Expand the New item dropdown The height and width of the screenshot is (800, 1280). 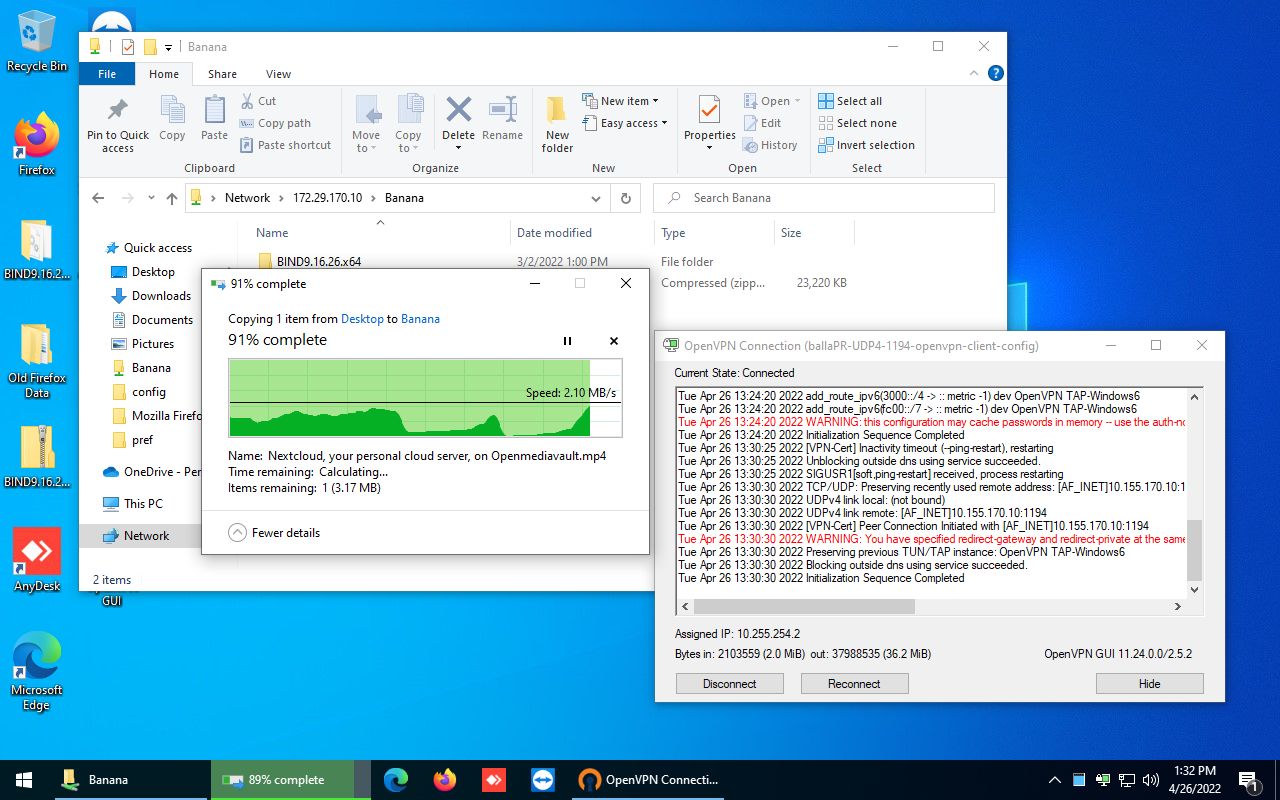[x=630, y=101]
